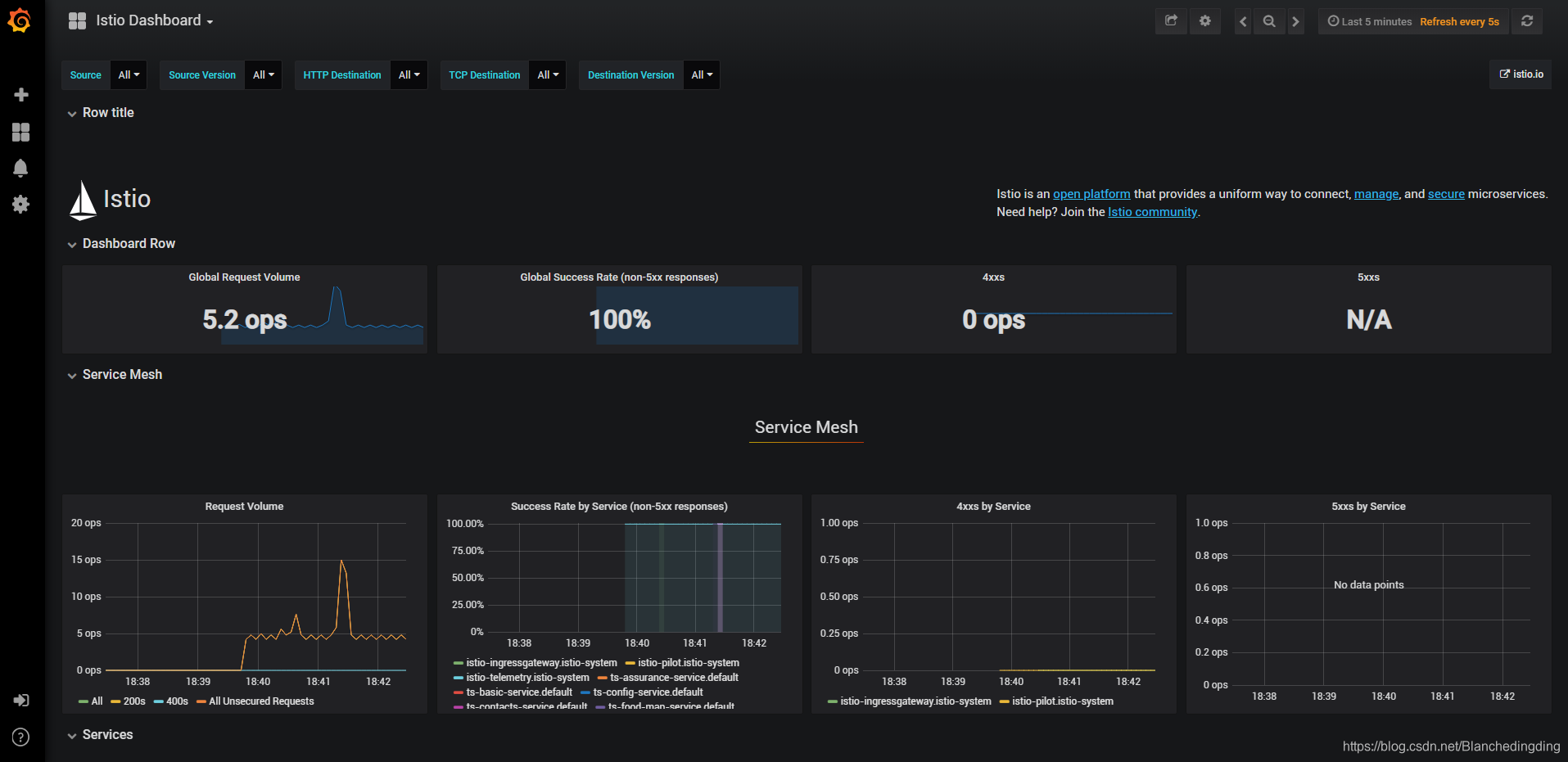Image resolution: width=1568 pixels, height=762 pixels.
Task: Toggle ts-config-service.default legend entry
Action: 642,692
